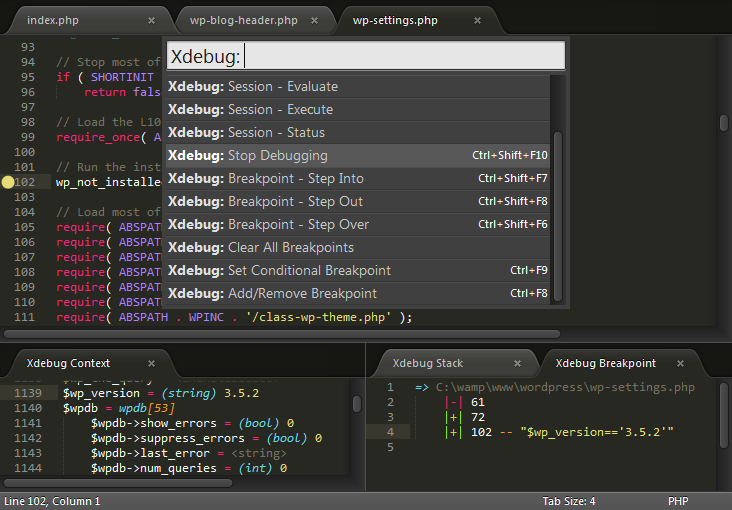Click the $wpdb->num_queries row
This screenshot has height=510, width=732.
pyautogui.click(x=189, y=468)
